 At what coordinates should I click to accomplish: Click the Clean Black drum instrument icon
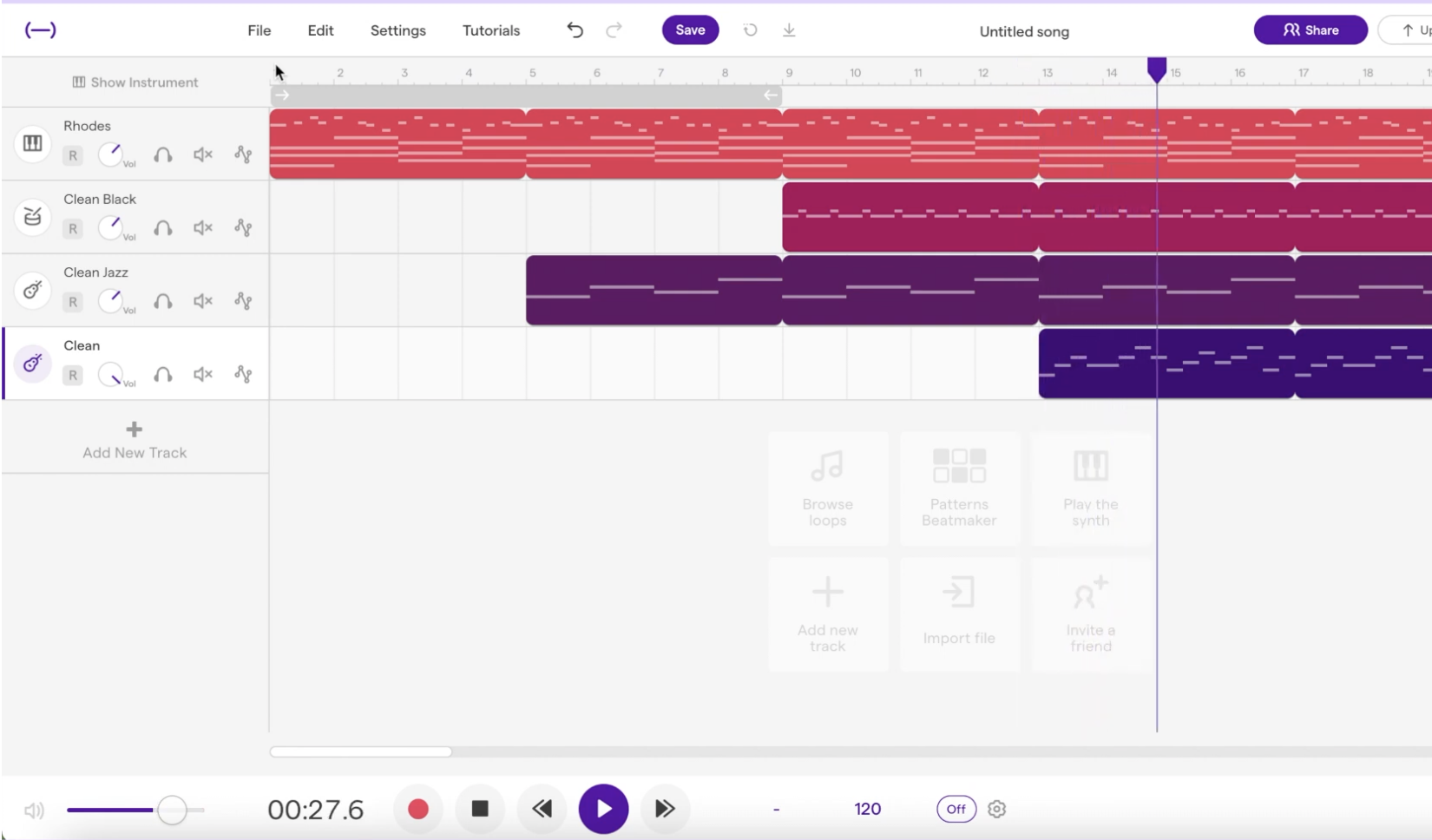[x=32, y=217]
